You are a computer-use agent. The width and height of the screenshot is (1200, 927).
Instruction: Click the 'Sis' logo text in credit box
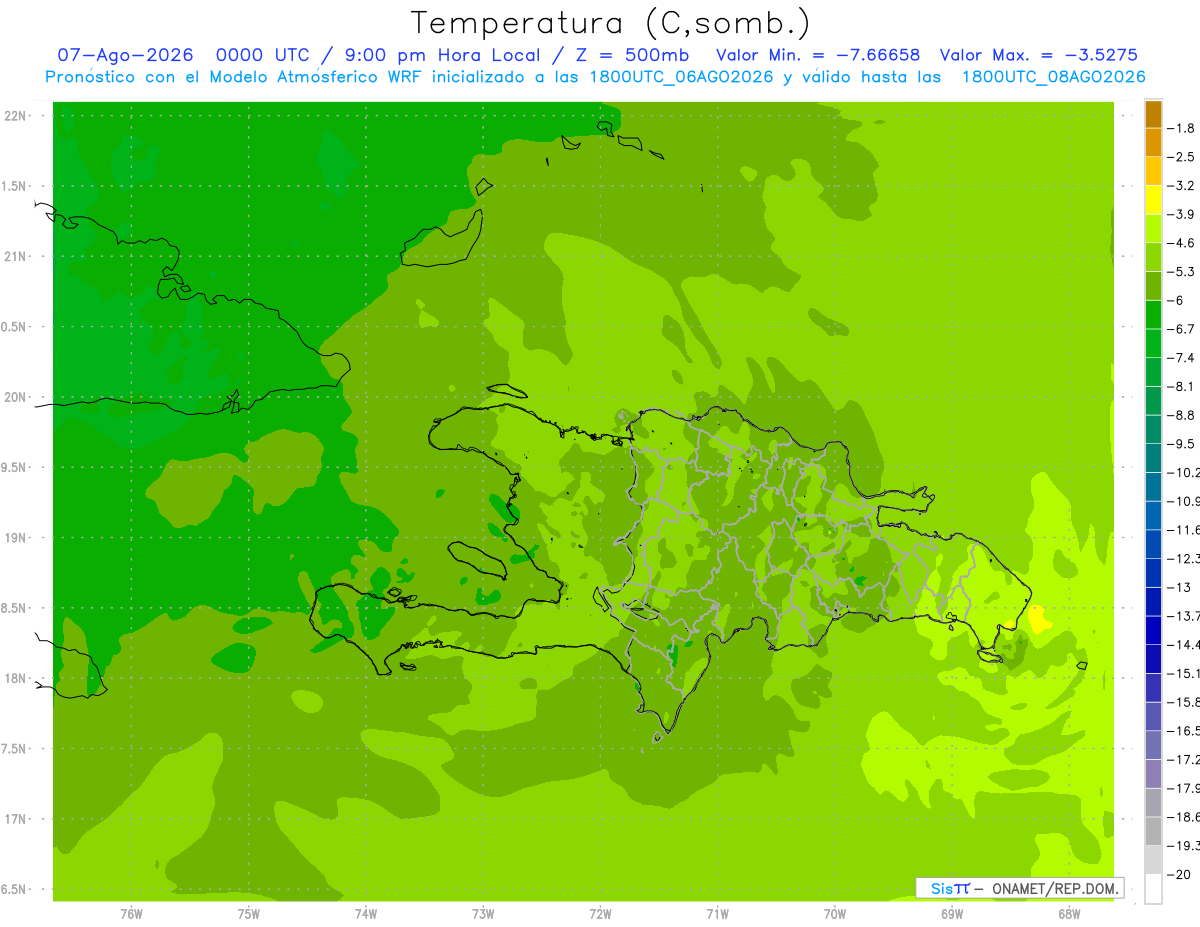pyautogui.click(x=941, y=888)
